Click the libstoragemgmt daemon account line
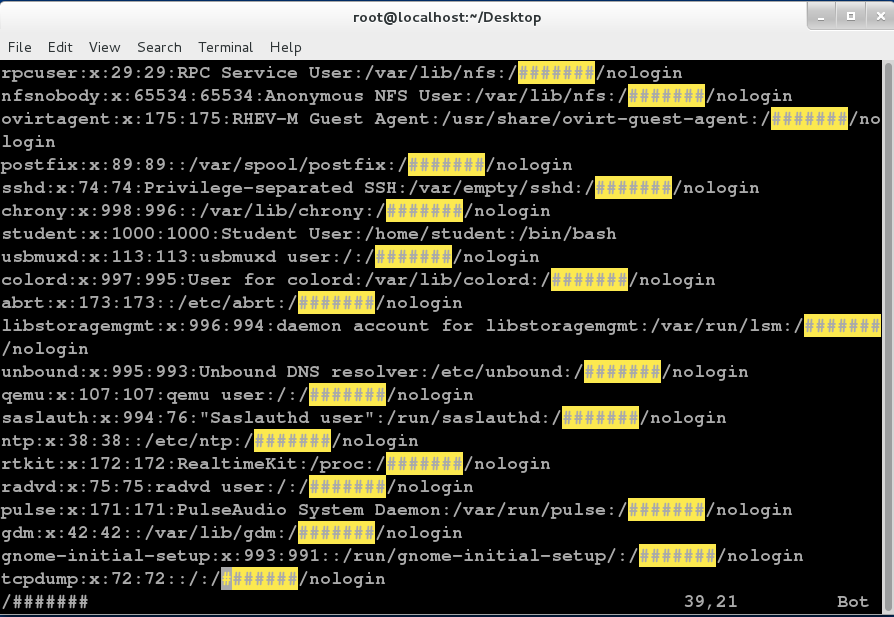Image resolution: width=894 pixels, height=617 pixels. point(441,326)
